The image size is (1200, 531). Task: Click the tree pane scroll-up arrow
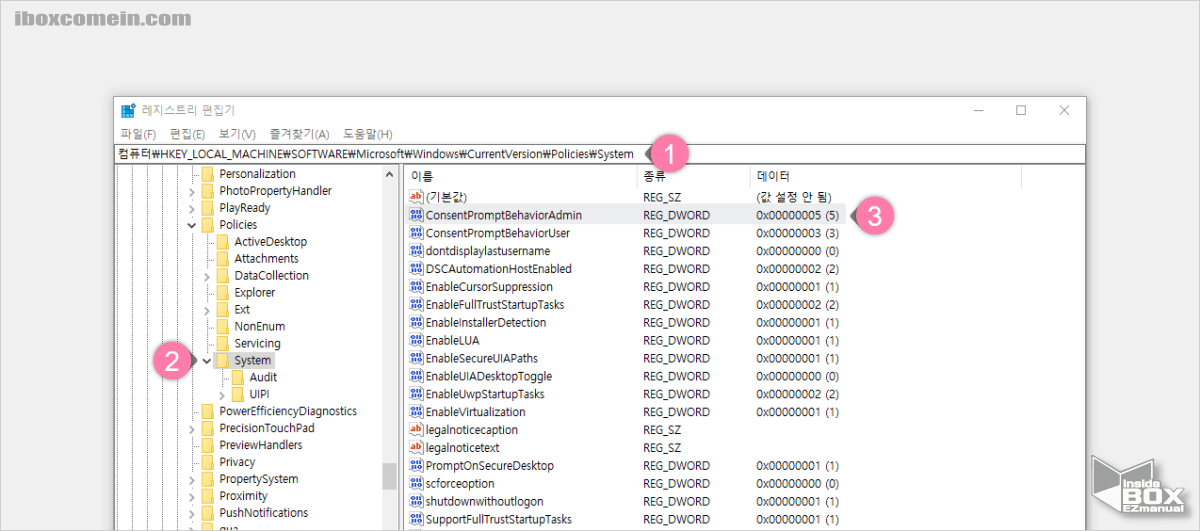coord(390,174)
